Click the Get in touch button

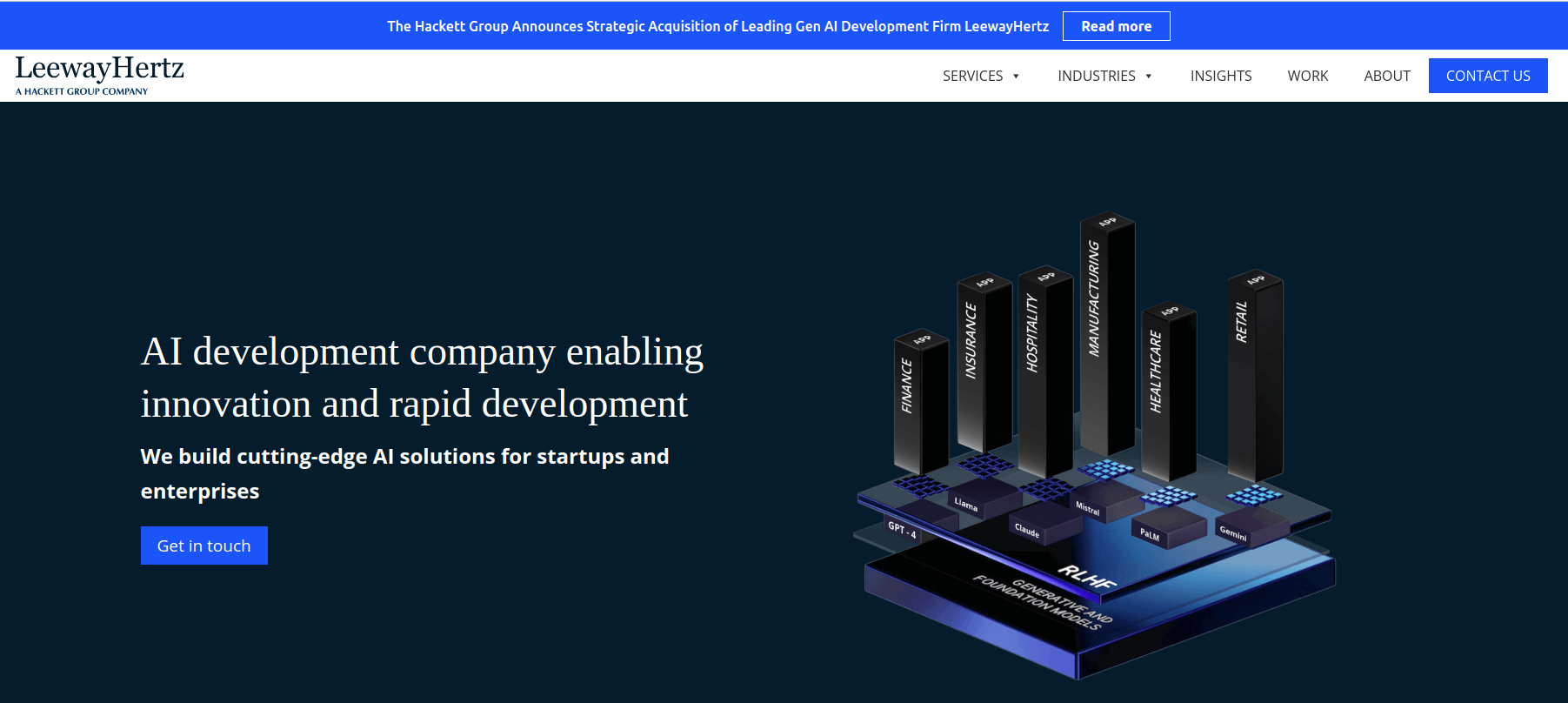tap(204, 546)
